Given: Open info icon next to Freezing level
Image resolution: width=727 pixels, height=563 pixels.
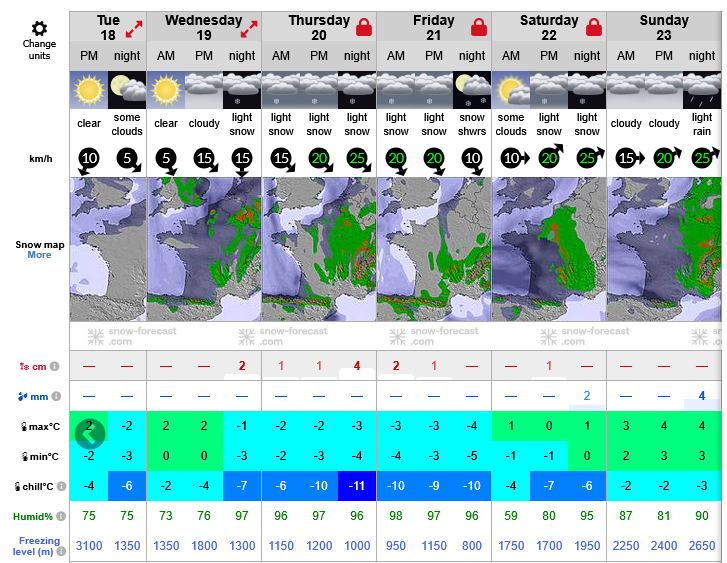Looking at the screenshot, I should click(x=61, y=552).
